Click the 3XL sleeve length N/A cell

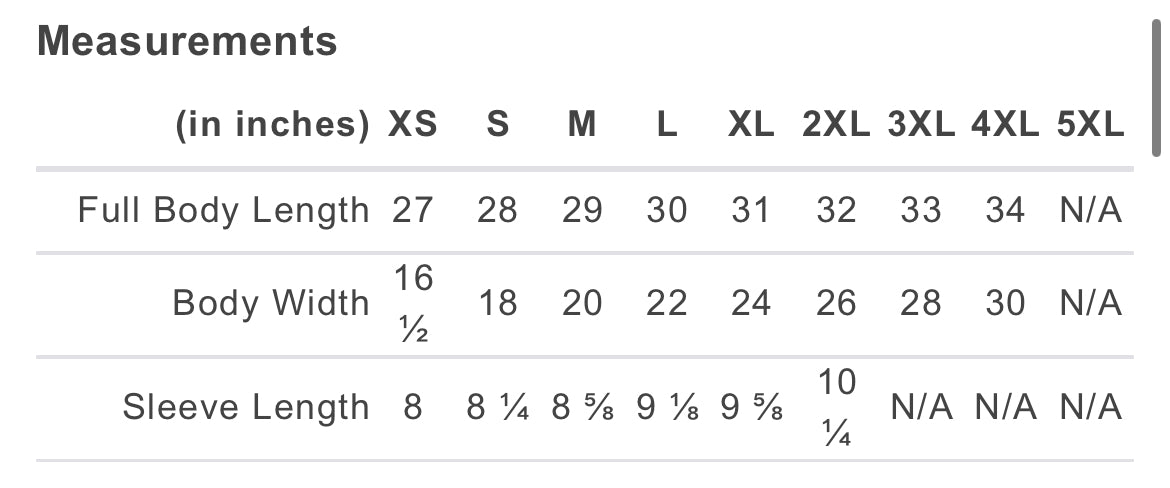tap(921, 407)
